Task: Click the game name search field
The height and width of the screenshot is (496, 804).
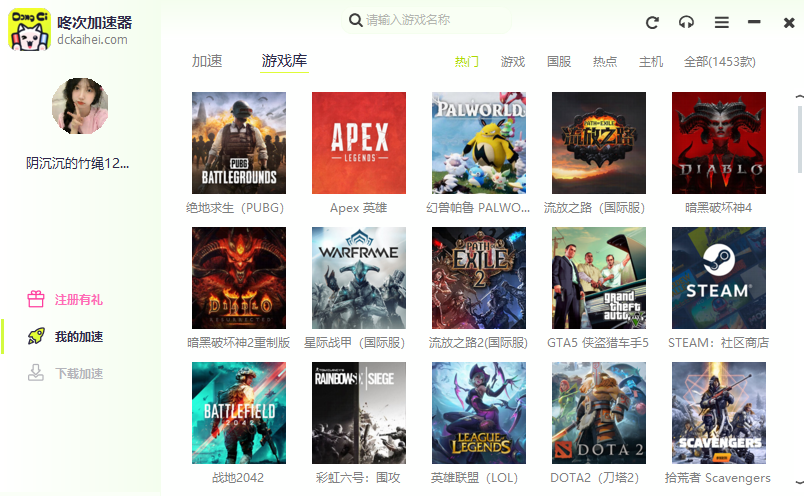Action: [x=450, y=20]
